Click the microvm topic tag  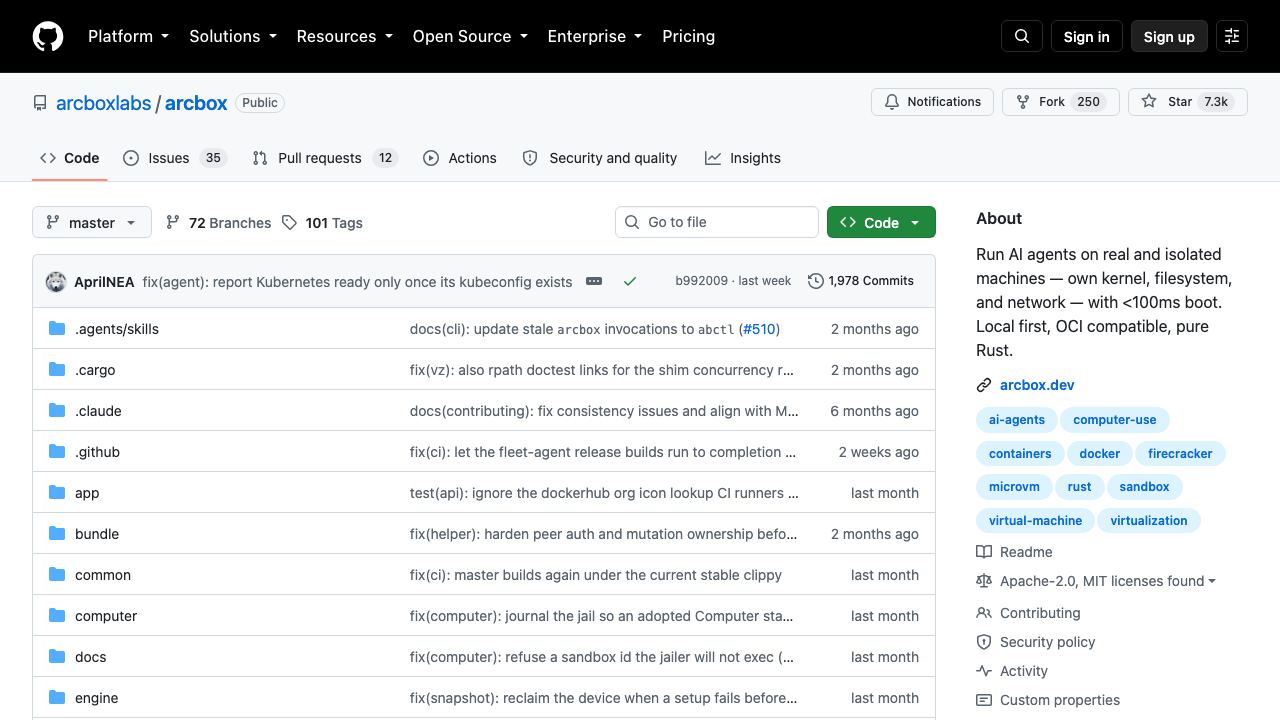pos(1014,487)
